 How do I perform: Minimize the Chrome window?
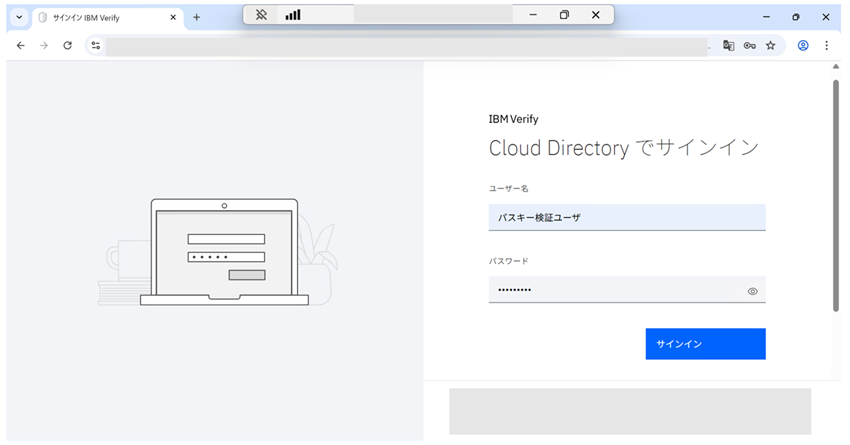pyautogui.click(x=766, y=17)
